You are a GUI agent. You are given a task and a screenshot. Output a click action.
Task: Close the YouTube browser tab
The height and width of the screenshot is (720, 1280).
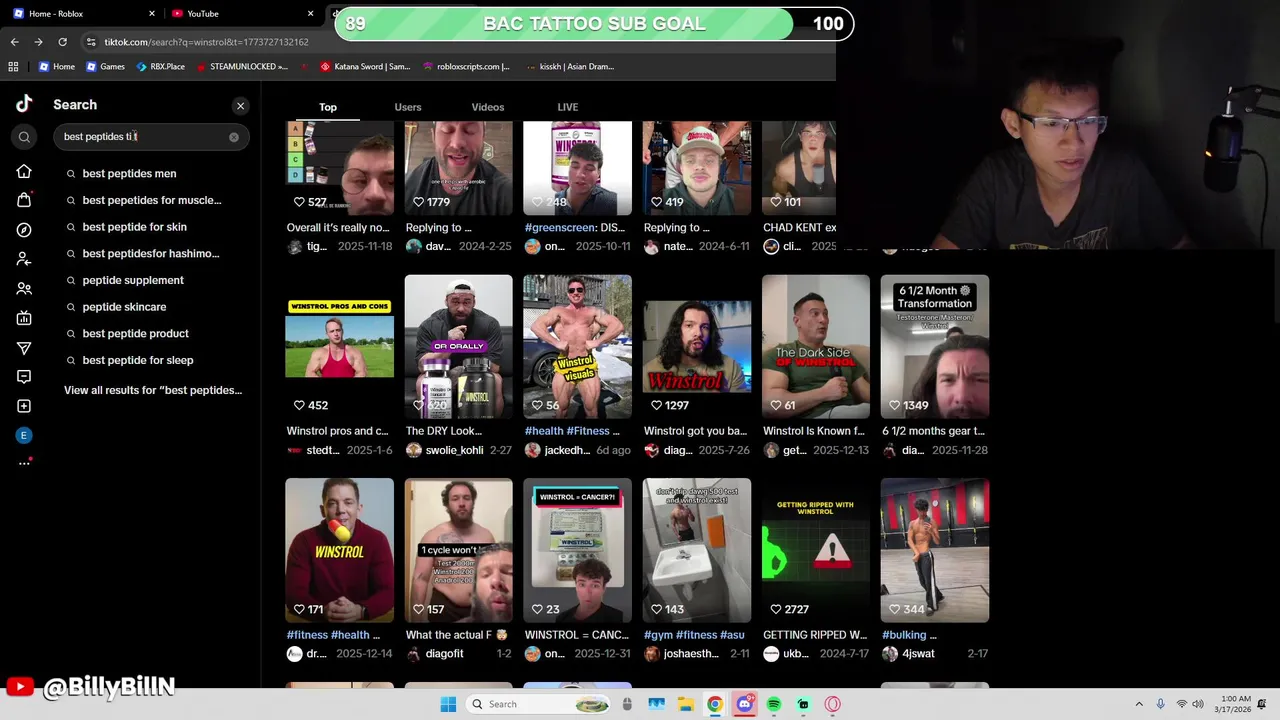[x=310, y=13]
